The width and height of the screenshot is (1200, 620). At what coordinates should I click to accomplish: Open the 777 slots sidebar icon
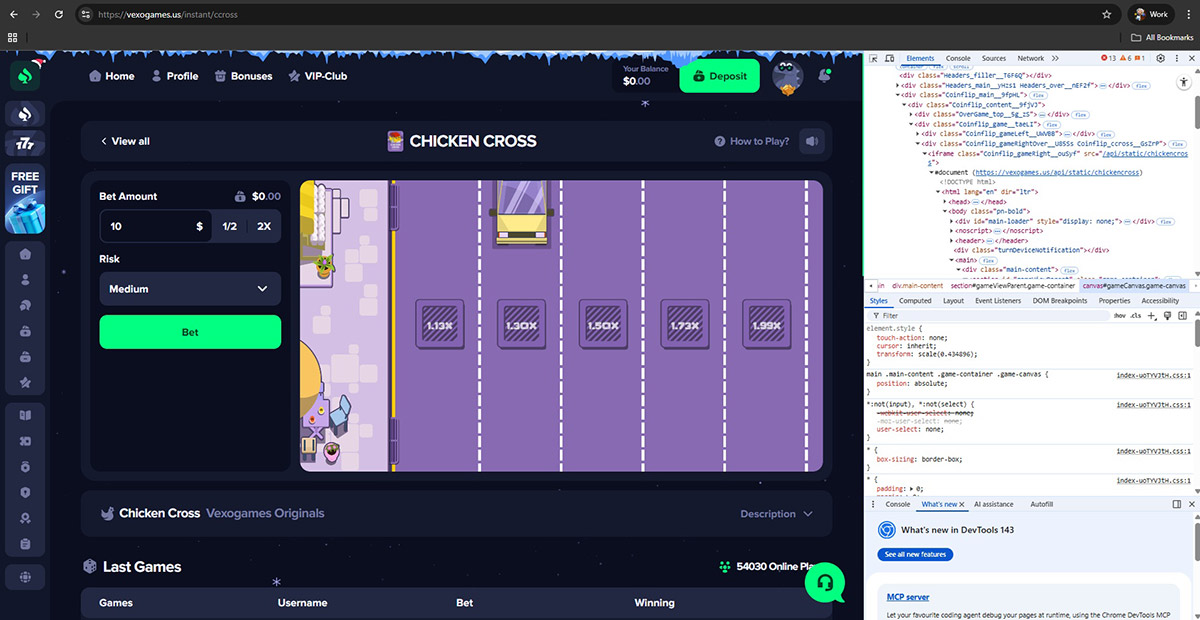point(25,145)
